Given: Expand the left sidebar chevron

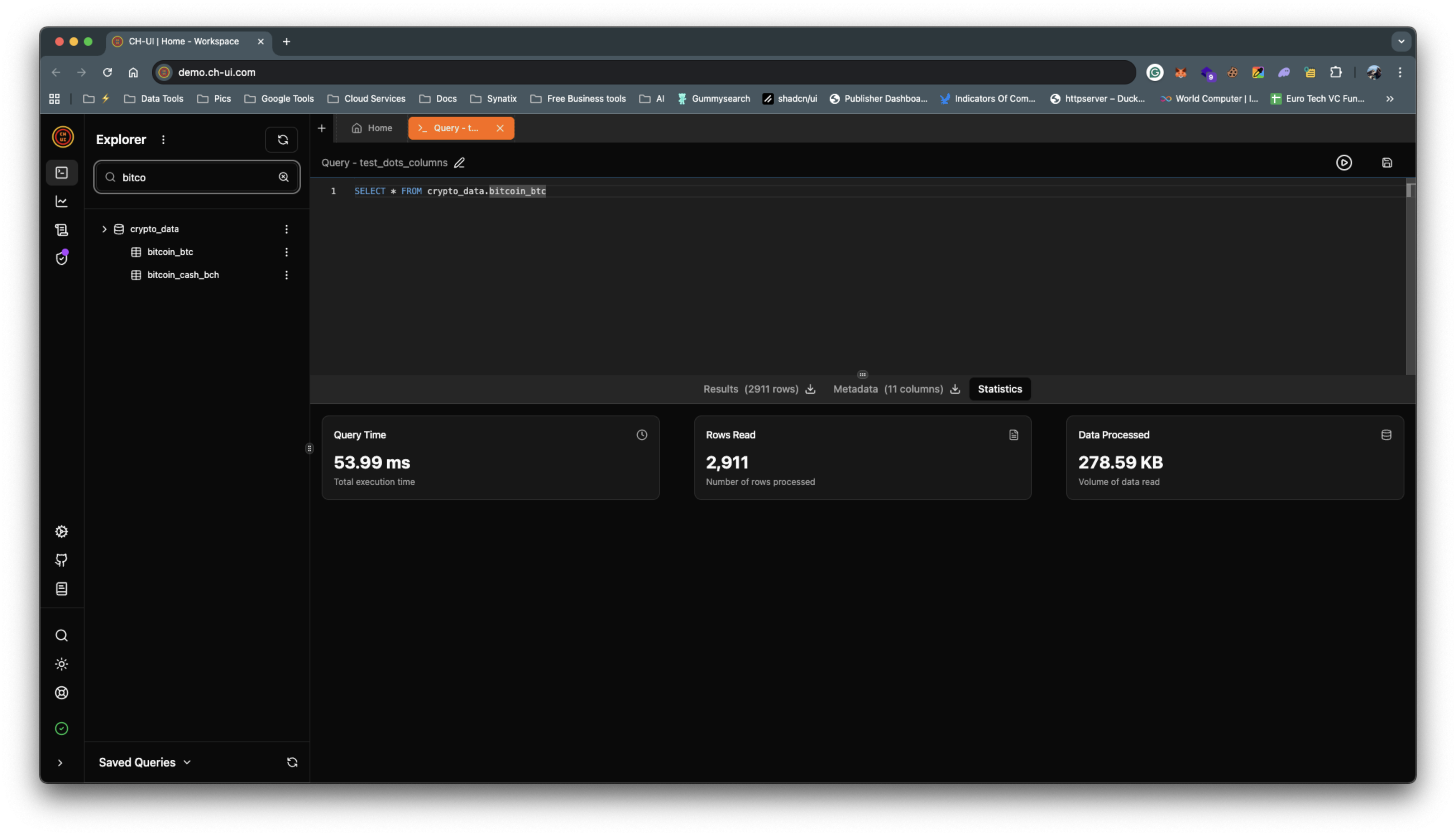Looking at the screenshot, I should click(60, 763).
